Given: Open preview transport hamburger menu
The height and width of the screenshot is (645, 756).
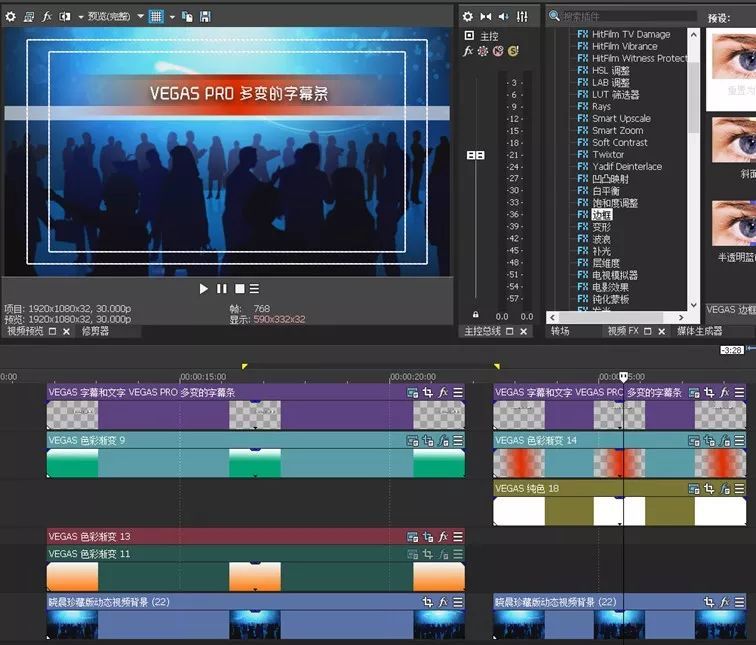Looking at the screenshot, I should coord(254,289).
